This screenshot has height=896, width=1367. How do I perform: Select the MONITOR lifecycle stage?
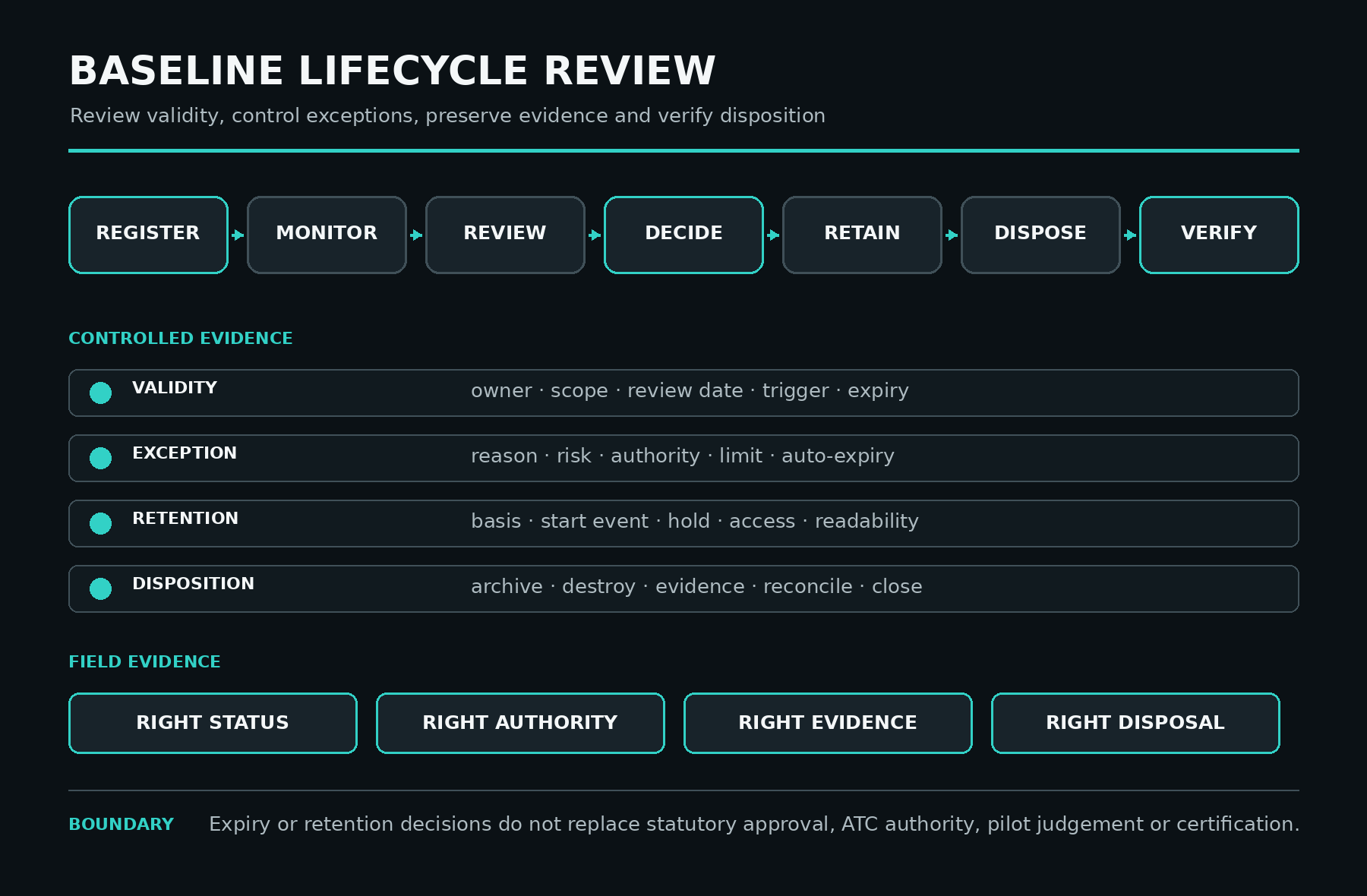[327, 235]
